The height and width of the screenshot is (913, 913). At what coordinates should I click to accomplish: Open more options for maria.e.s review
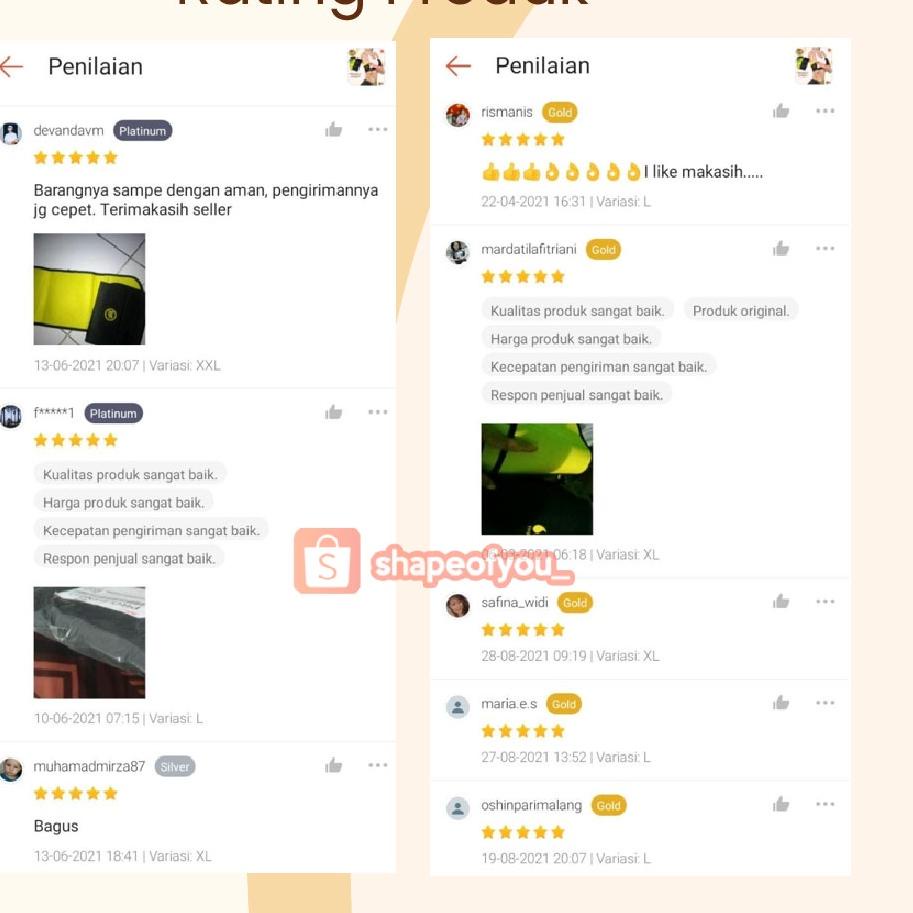tap(825, 703)
